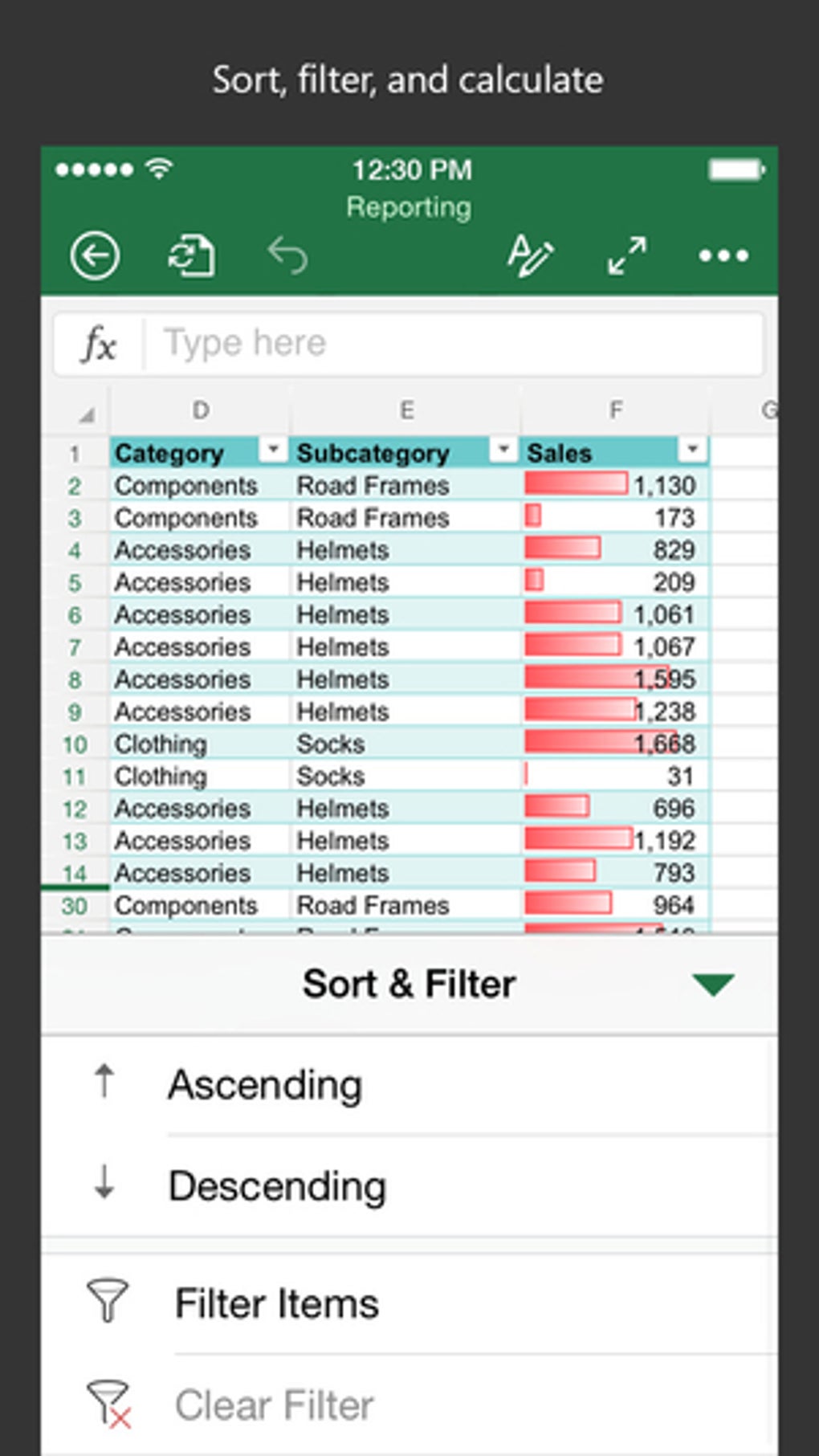Sort the column Ascending

point(265,1085)
